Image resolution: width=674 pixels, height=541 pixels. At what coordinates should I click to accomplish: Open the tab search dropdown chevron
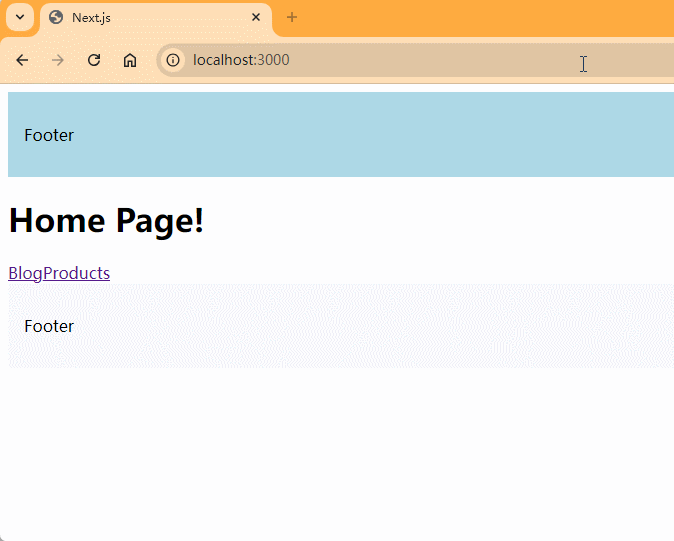pos(19,18)
